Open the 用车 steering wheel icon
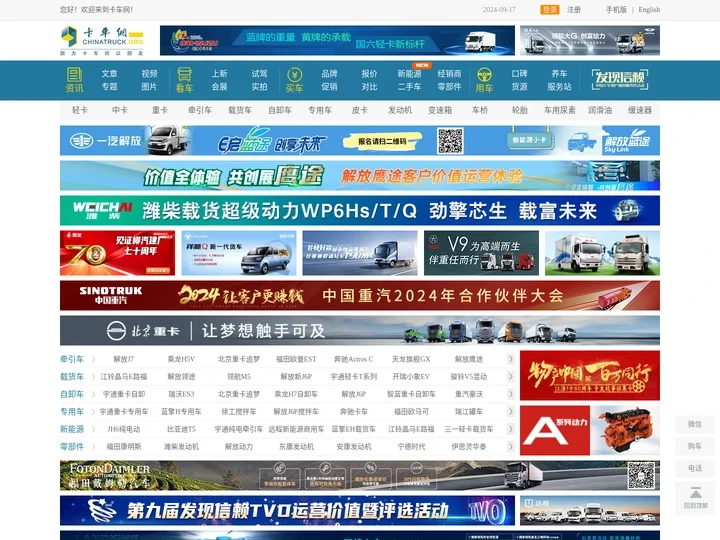This screenshot has width=720, height=540. pos(484,80)
